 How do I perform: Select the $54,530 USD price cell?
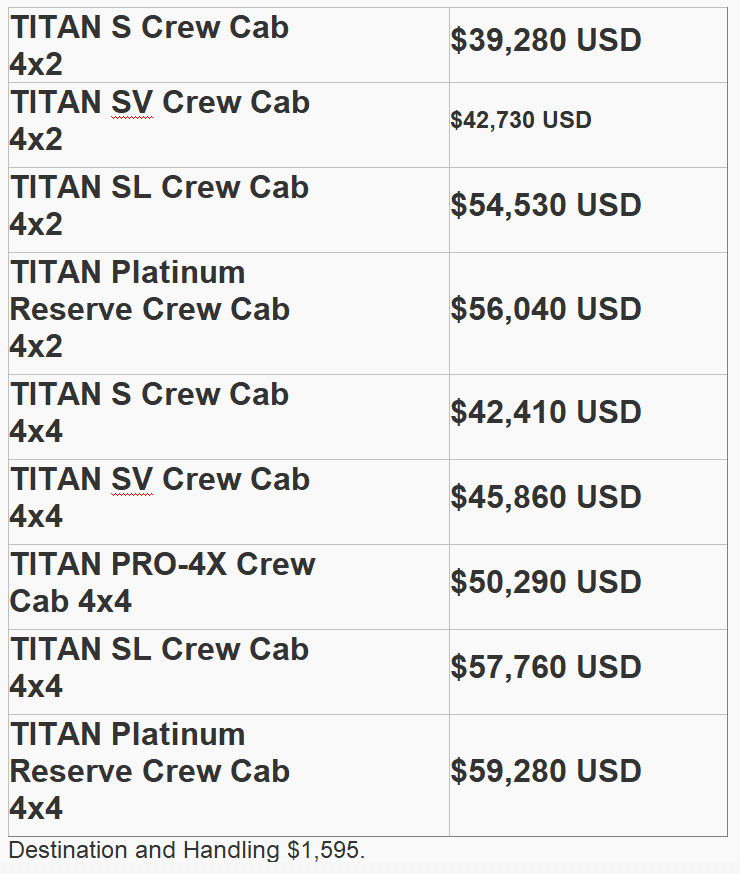[x=545, y=205]
